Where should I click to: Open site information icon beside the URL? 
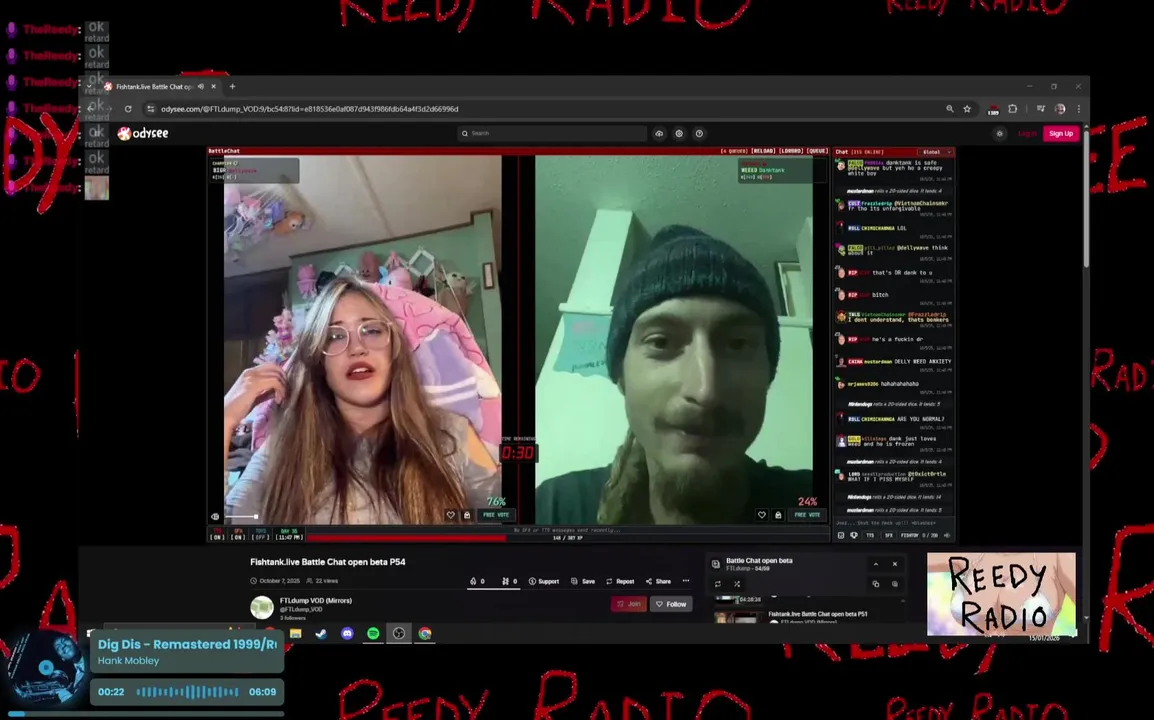click(x=151, y=109)
